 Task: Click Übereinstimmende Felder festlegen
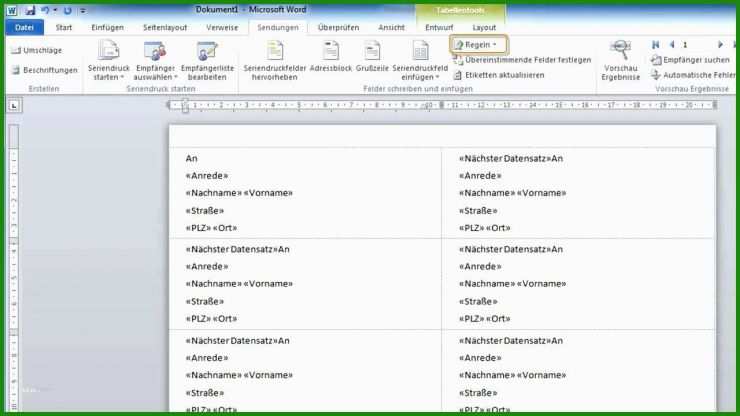tap(522, 60)
